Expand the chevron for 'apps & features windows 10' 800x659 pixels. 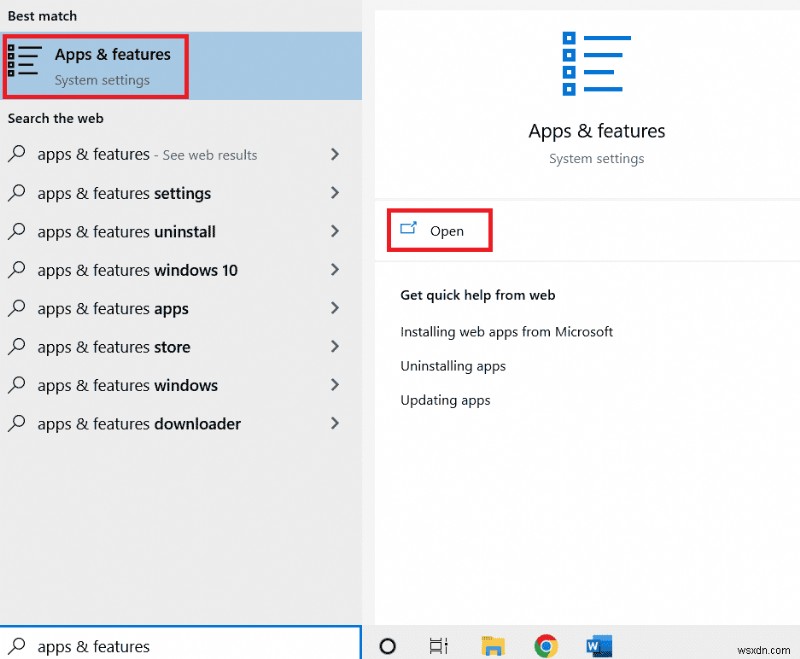(335, 270)
